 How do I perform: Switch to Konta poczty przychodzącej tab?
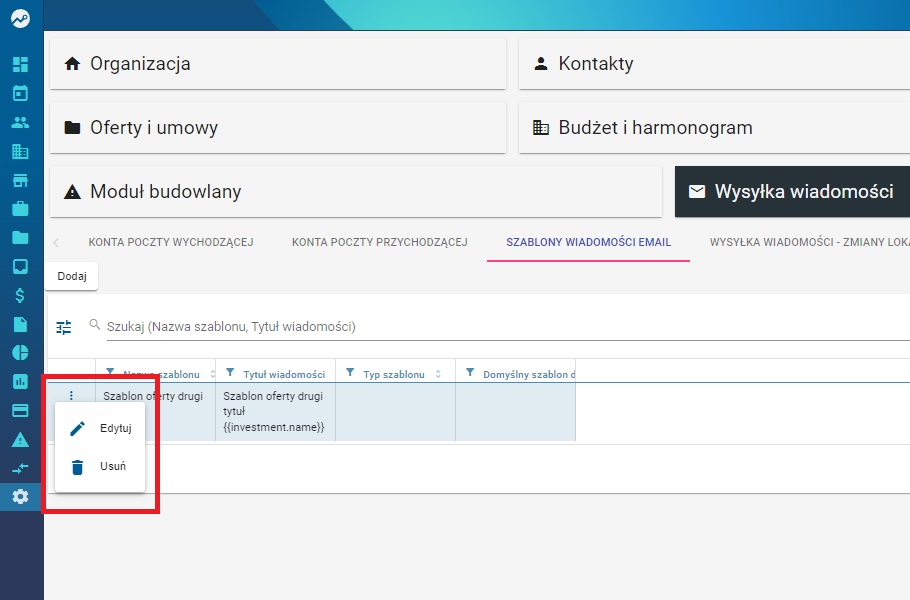380,242
